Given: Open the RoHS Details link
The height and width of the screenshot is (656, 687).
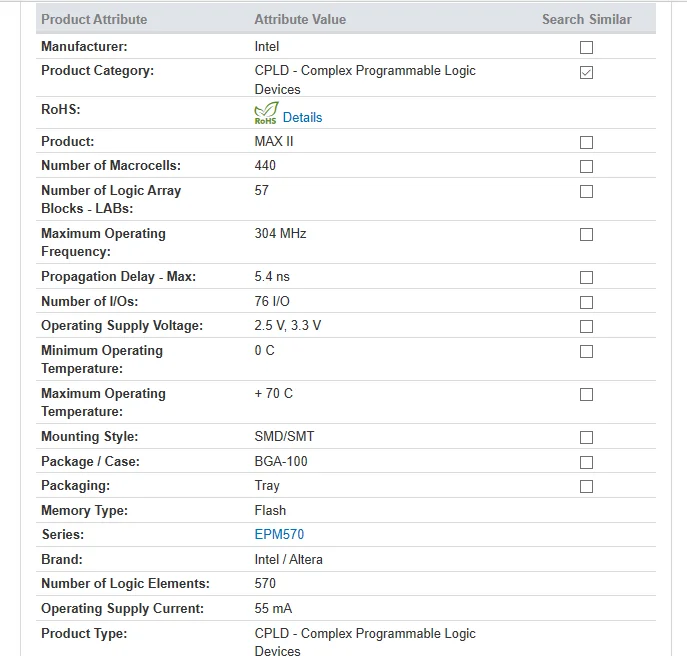Looking at the screenshot, I should (x=302, y=117).
